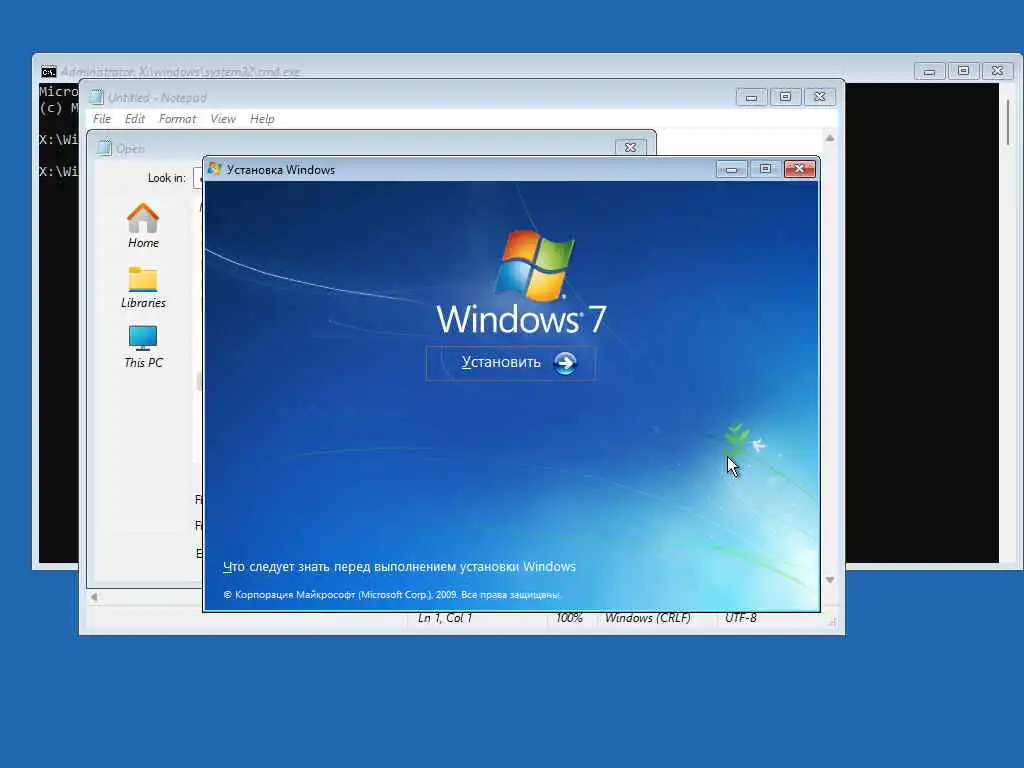Click 'Ln 1, Col 1' in Notepad status bar
This screenshot has width=1024, height=768.
click(445, 618)
